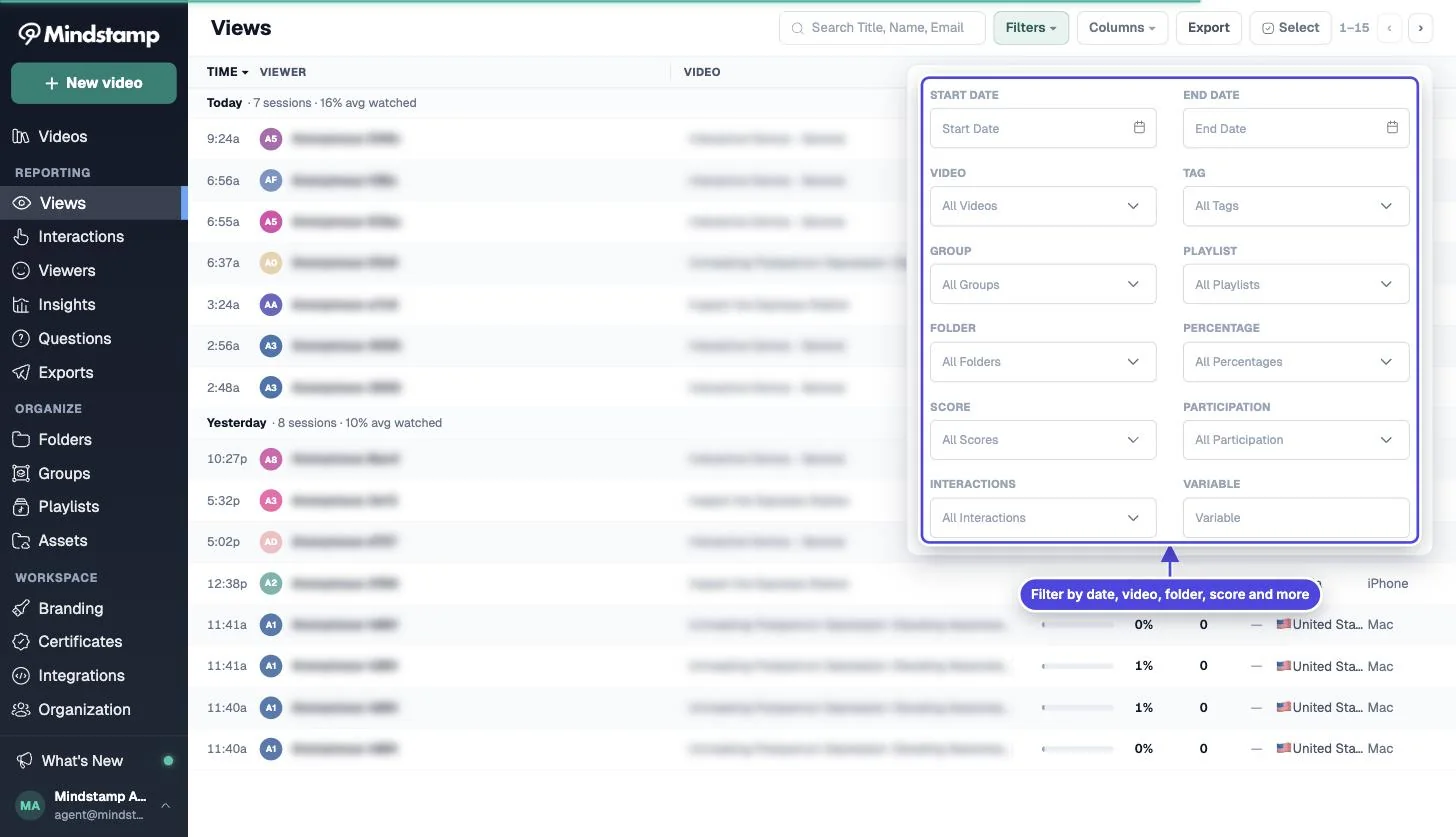Open What's New announcements
The width and height of the screenshot is (1456, 837).
click(x=94, y=760)
